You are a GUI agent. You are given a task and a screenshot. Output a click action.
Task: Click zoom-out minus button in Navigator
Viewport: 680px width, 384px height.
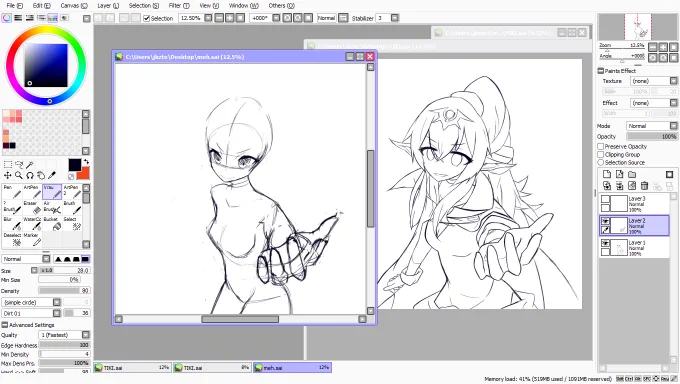tap(653, 47)
